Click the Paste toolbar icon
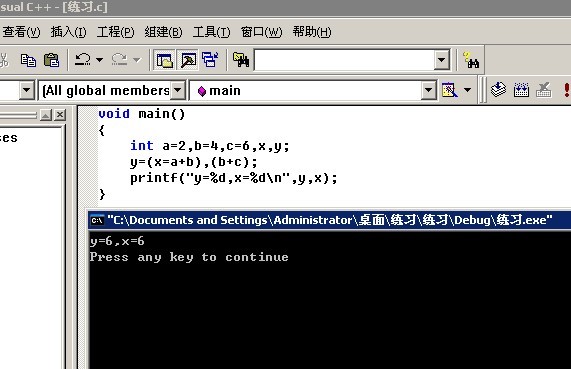 51,60
